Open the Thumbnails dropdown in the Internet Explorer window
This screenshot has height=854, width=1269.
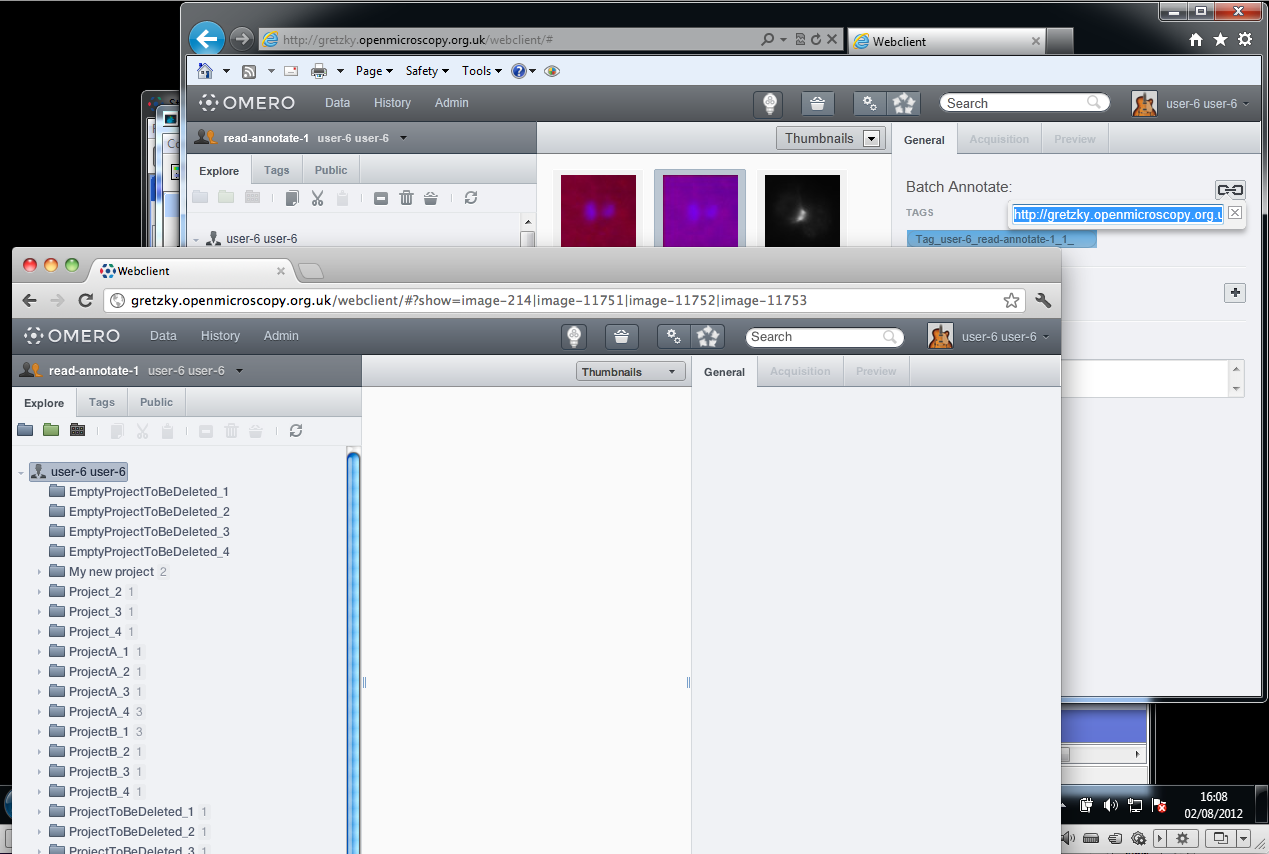pyautogui.click(x=831, y=139)
